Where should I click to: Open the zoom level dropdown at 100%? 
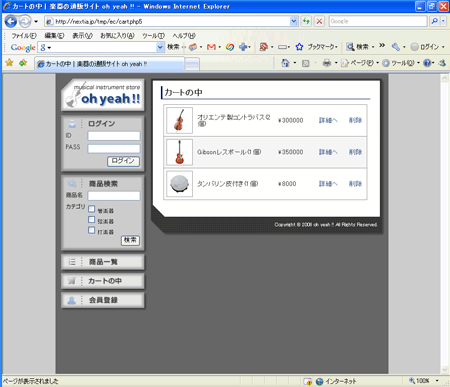tap(437, 381)
